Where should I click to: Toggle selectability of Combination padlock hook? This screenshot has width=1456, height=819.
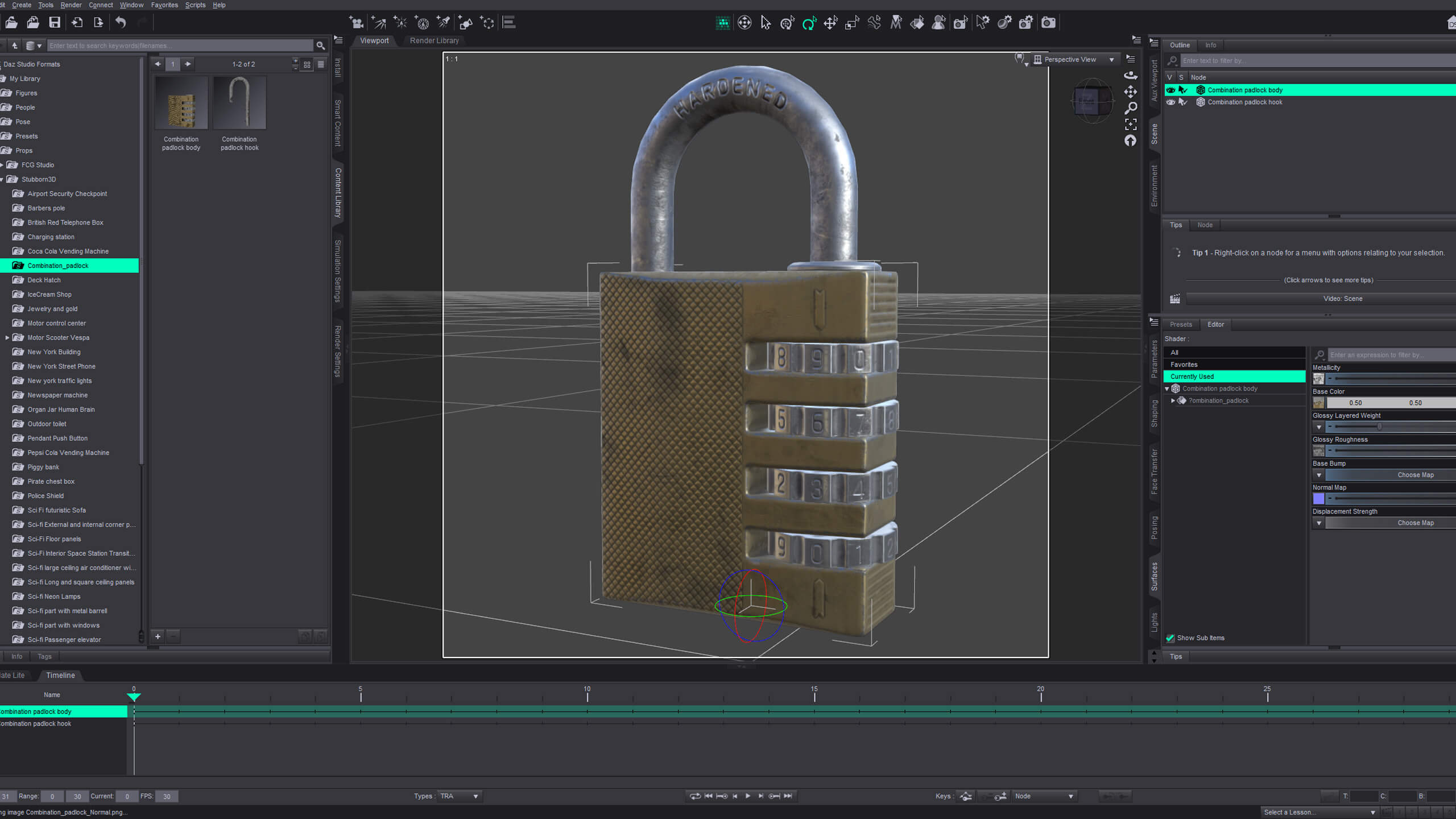pyautogui.click(x=1183, y=102)
